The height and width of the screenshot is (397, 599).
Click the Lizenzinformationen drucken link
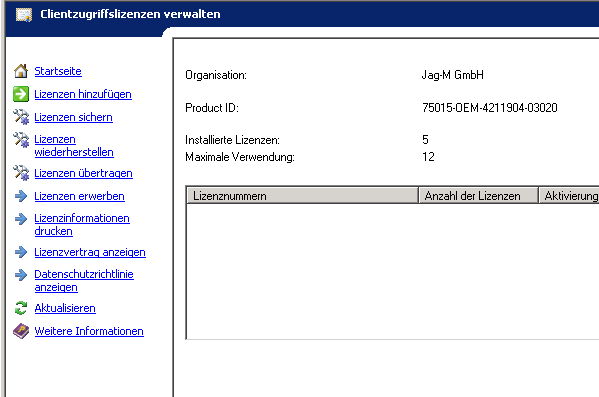tap(82, 225)
